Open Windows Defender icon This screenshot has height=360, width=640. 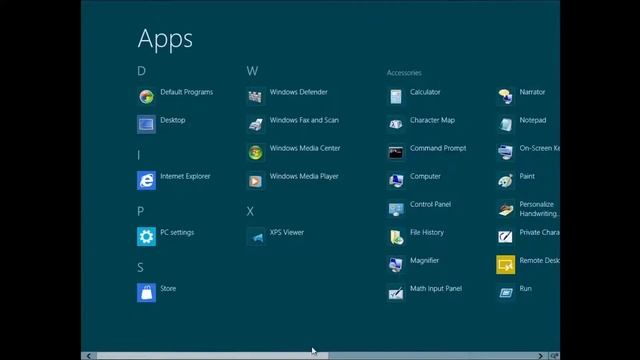click(256, 97)
